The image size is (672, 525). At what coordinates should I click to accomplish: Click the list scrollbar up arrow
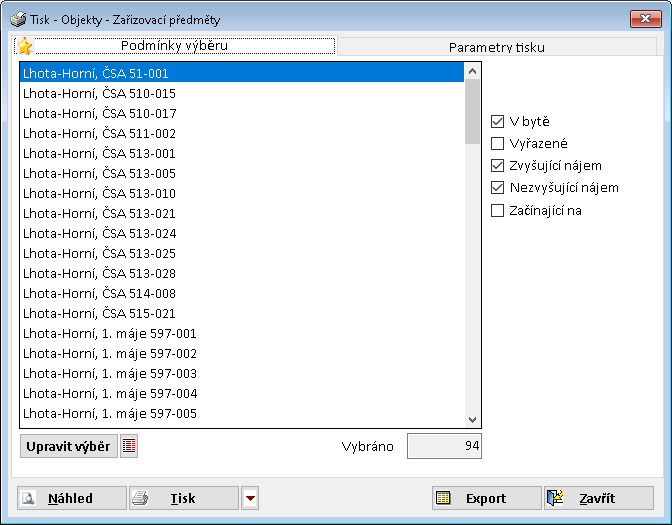pos(473,71)
